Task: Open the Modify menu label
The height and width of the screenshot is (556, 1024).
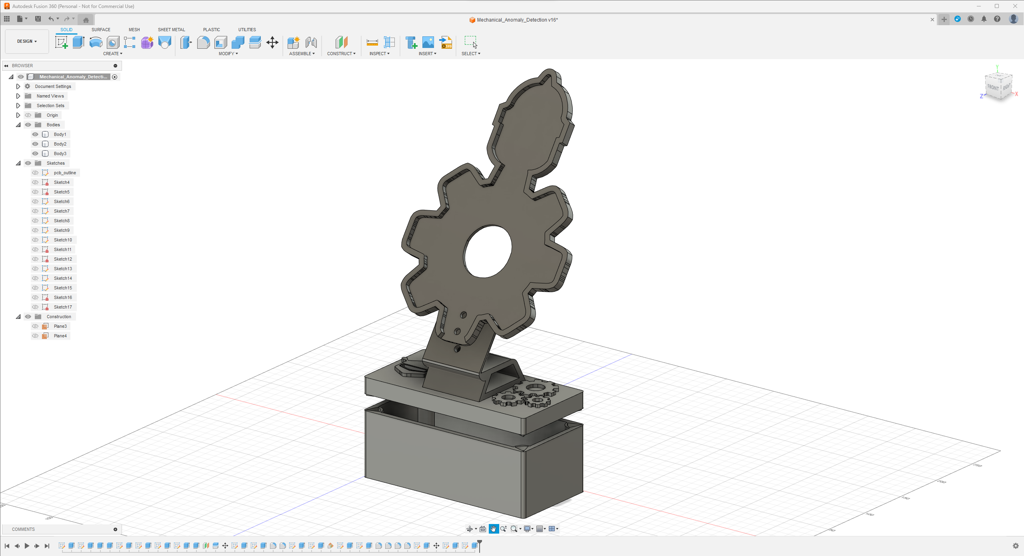Action: (x=228, y=54)
